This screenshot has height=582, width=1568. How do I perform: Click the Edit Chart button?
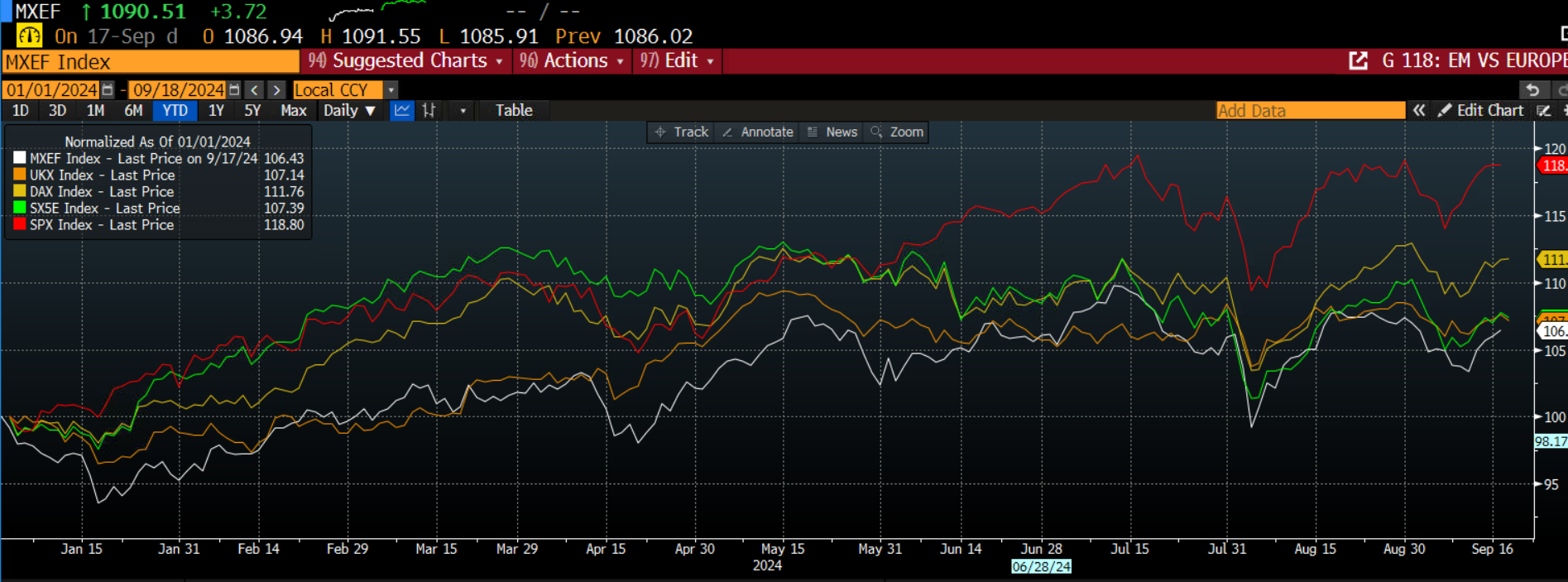pos(1481,110)
